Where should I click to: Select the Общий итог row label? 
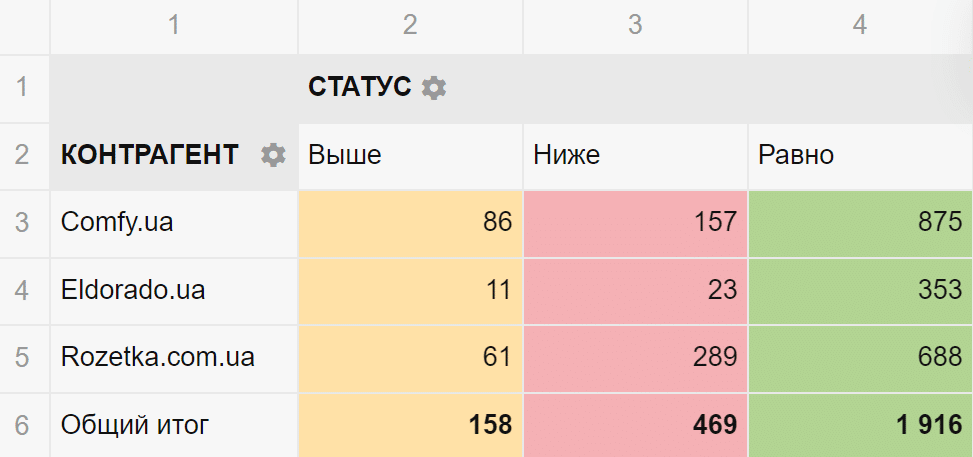point(135,425)
